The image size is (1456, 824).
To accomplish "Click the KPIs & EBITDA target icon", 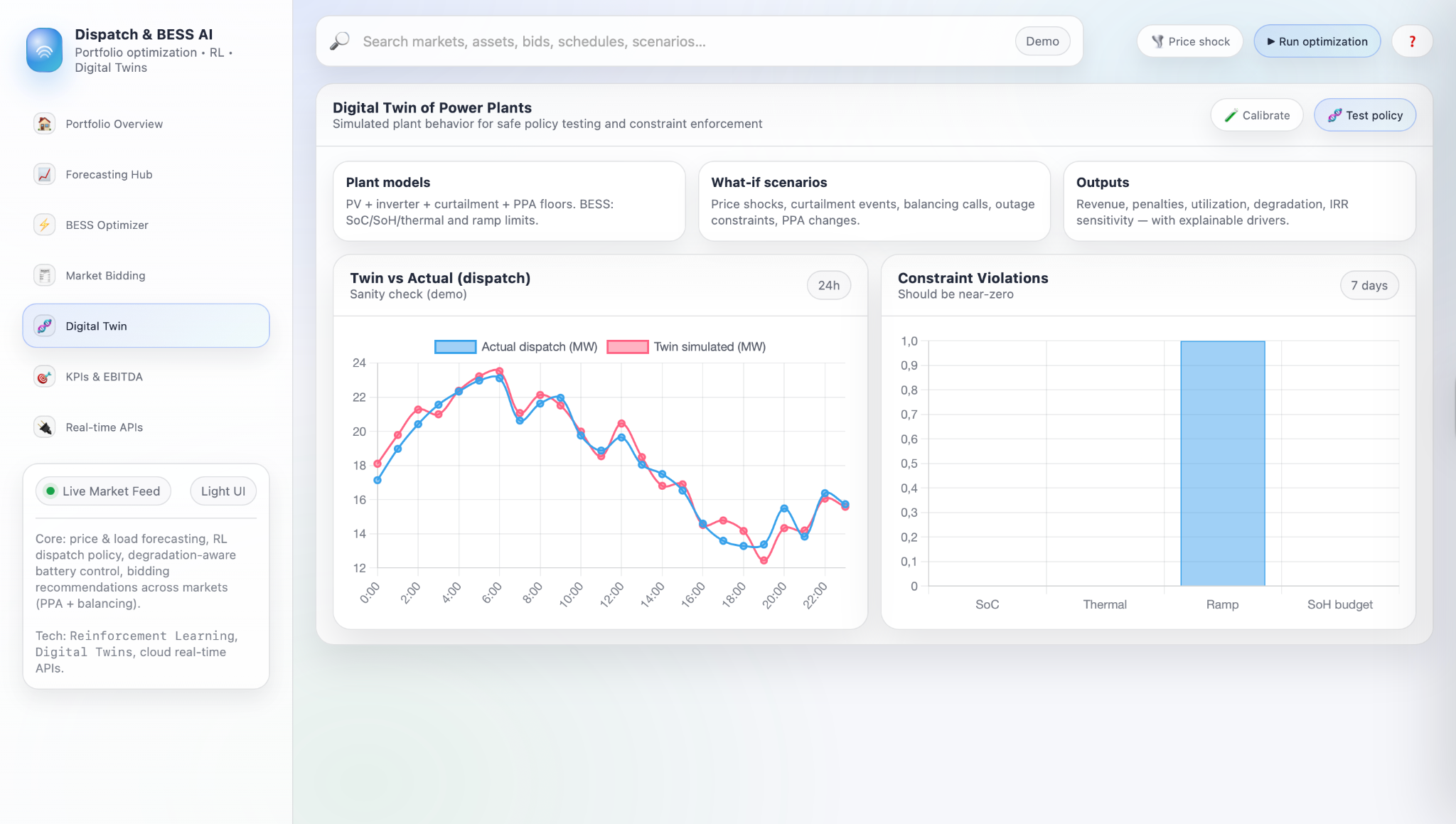I will (45, 377).
